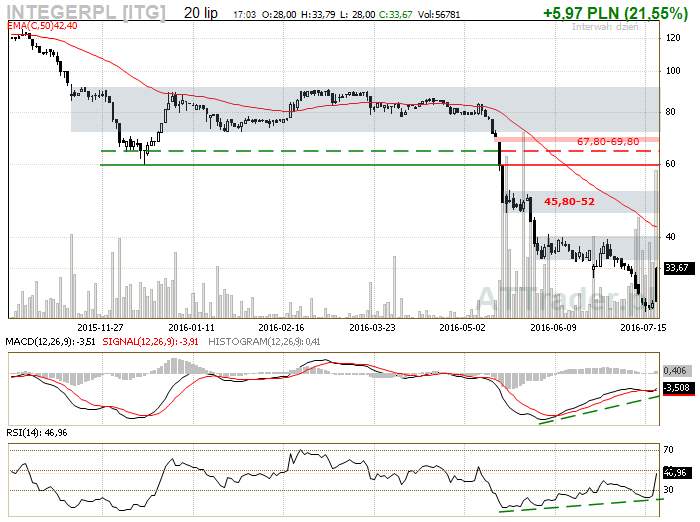
Task: Click the 80 price axis label
Action: (670, 112)
